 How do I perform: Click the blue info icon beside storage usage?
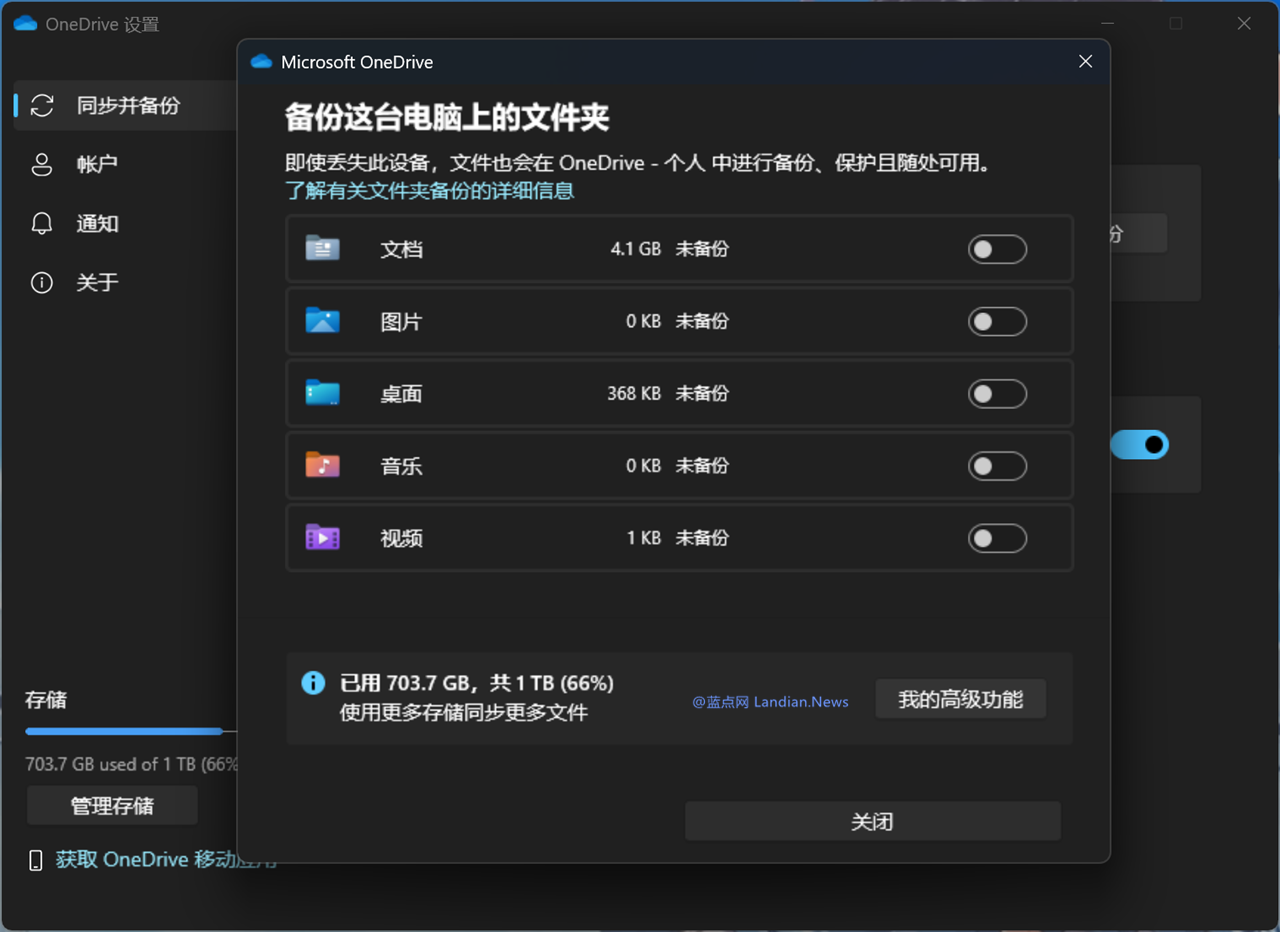[x=313, y=683]
